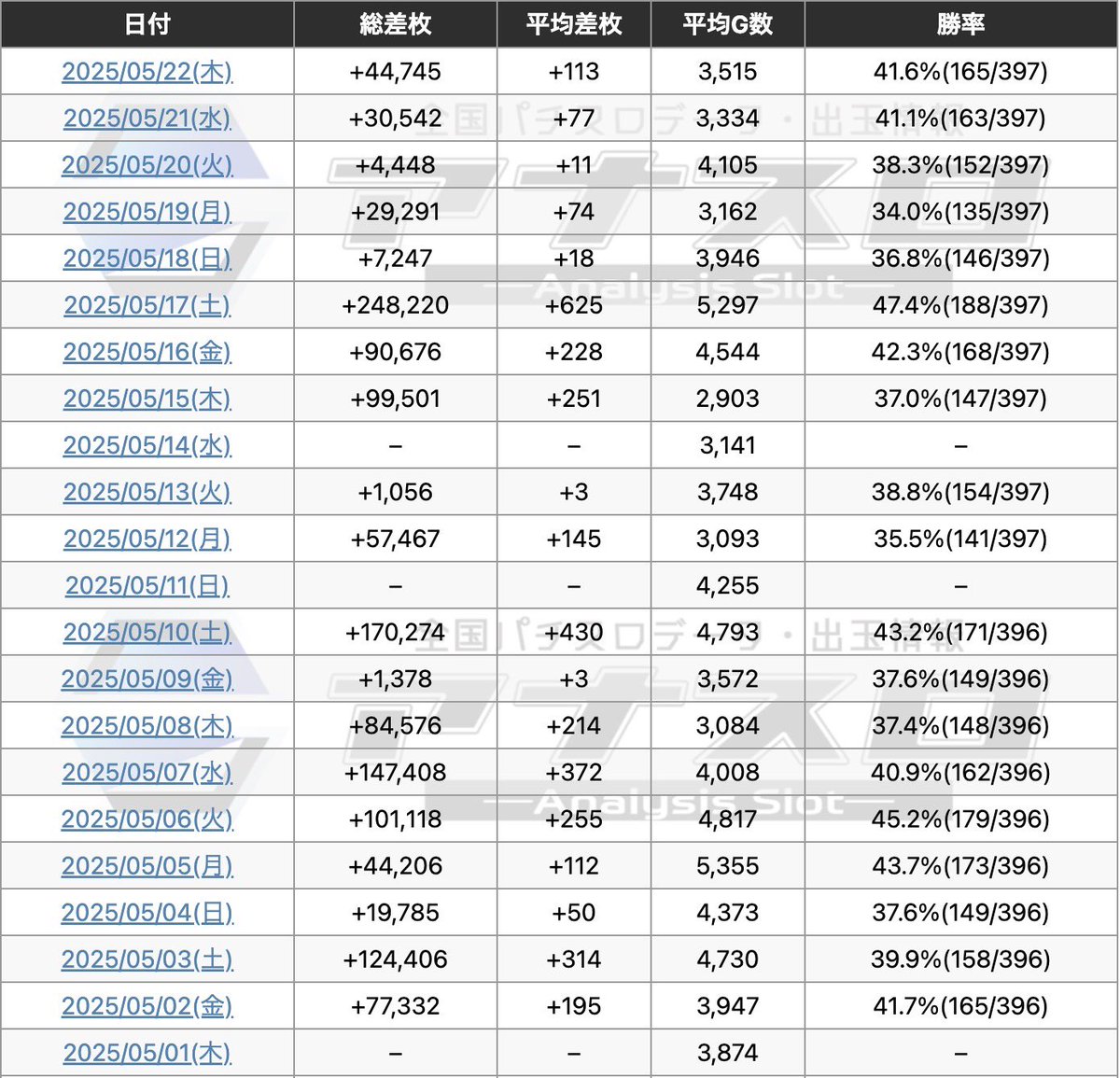Select the +1,378 total difference cell
Screen dimensions: 1120x1078
coord(396,679)
